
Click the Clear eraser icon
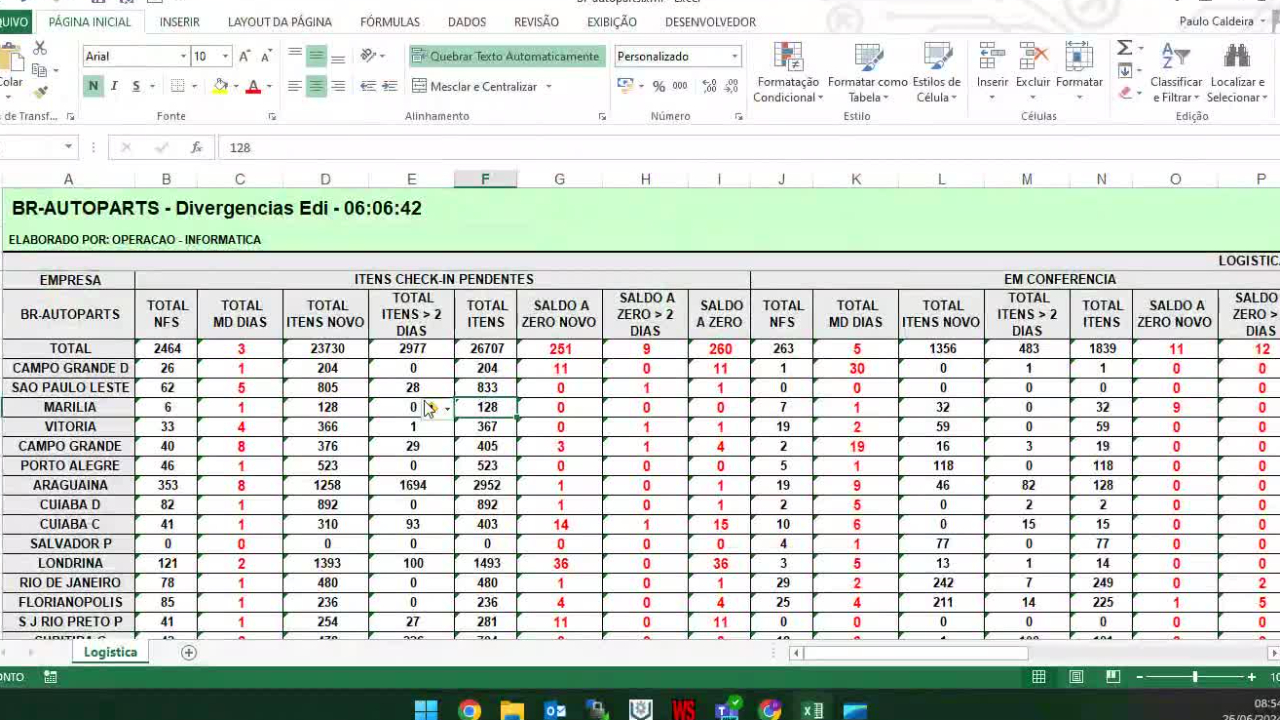[1125, 92]
